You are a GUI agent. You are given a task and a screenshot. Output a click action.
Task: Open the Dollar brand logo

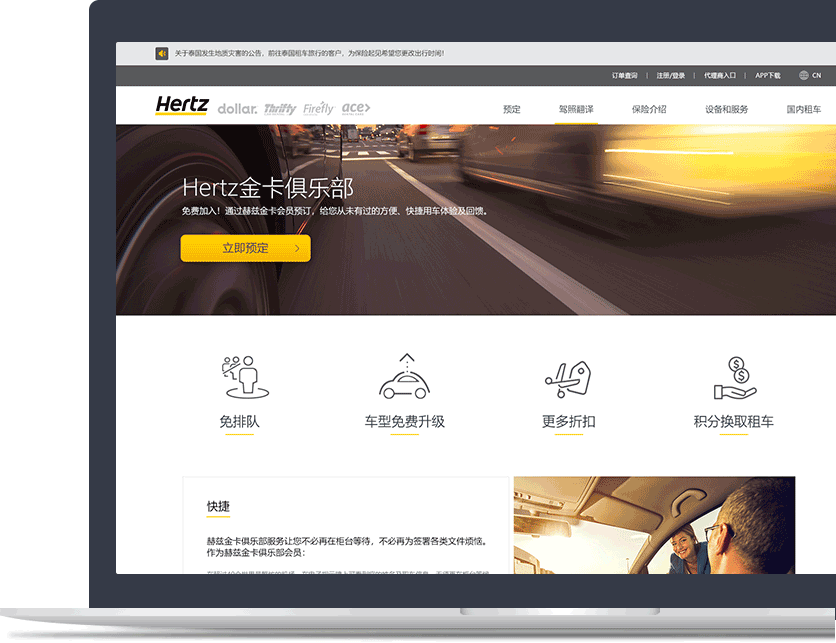[x=237, y=108]
